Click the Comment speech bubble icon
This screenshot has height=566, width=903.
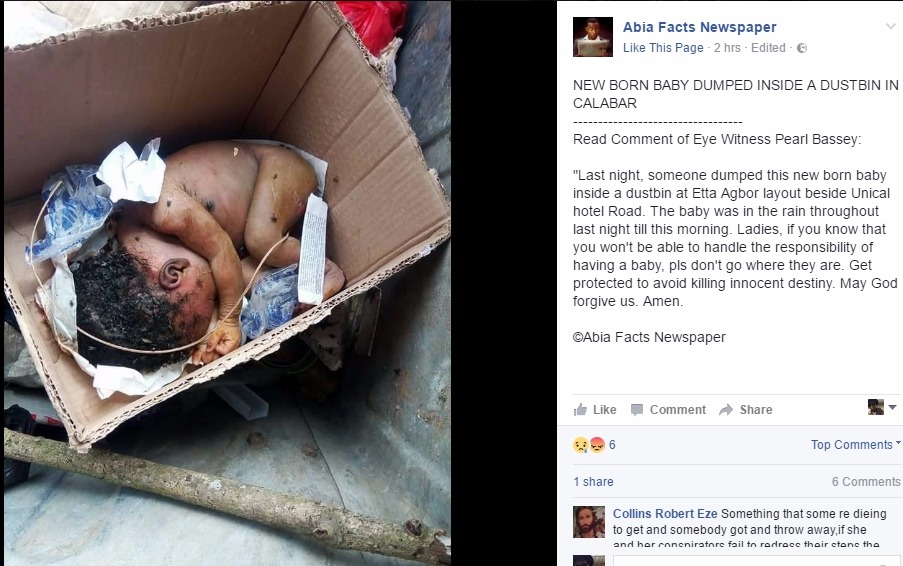[636, 410]
